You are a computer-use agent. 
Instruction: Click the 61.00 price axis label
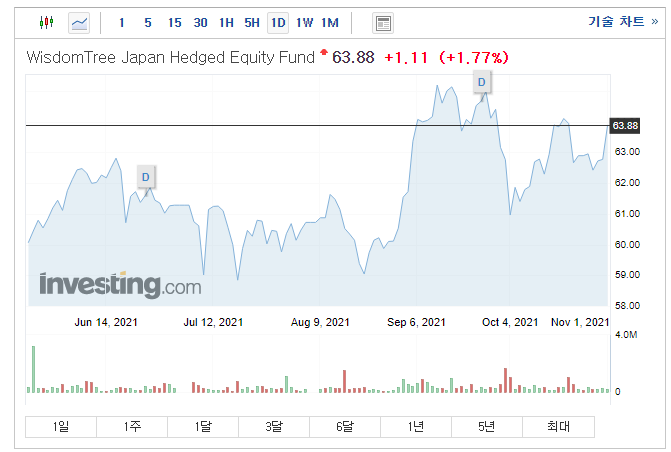[x=627, y=214]
